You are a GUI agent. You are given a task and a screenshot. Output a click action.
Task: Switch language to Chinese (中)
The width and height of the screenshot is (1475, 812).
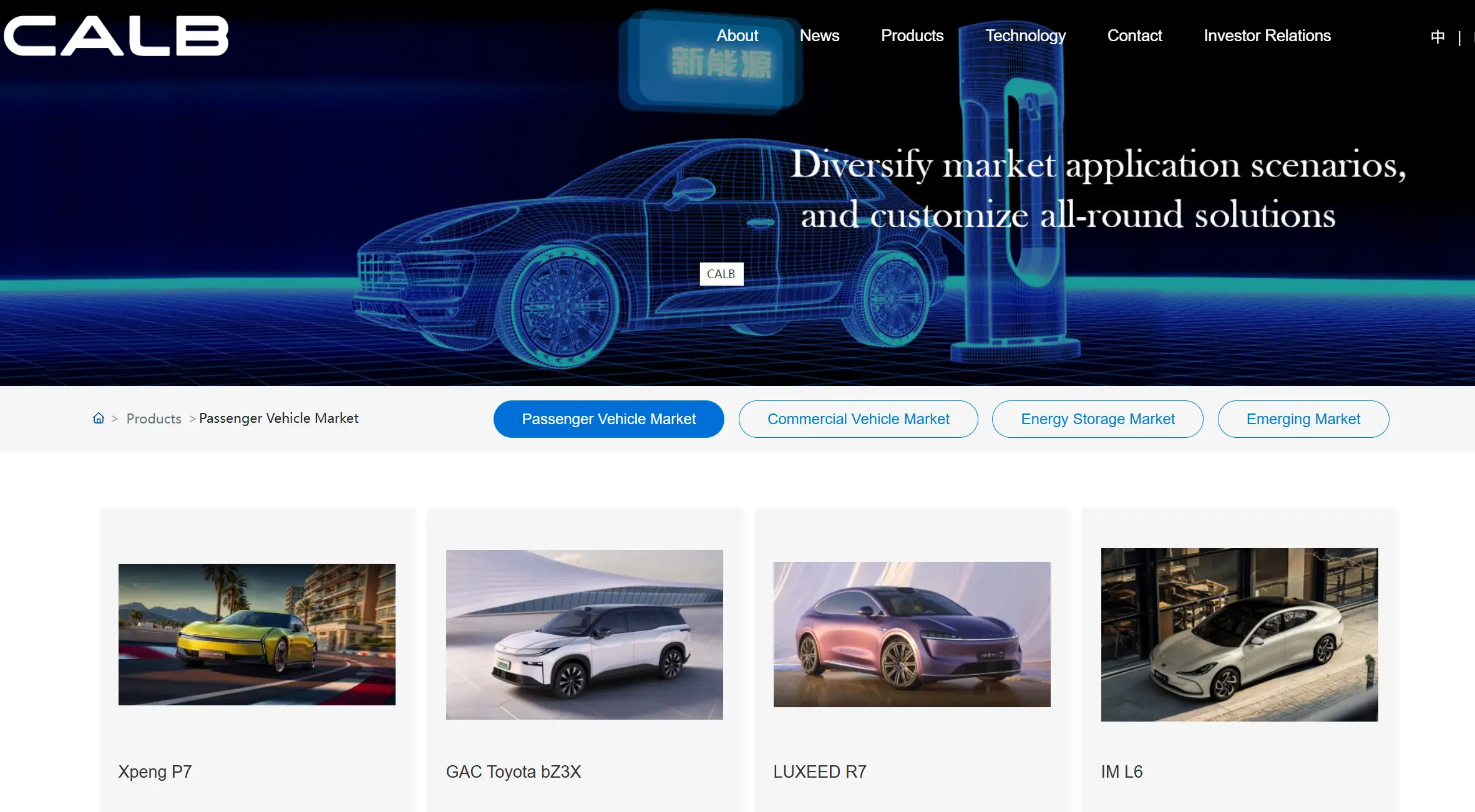click(1438, 36)
